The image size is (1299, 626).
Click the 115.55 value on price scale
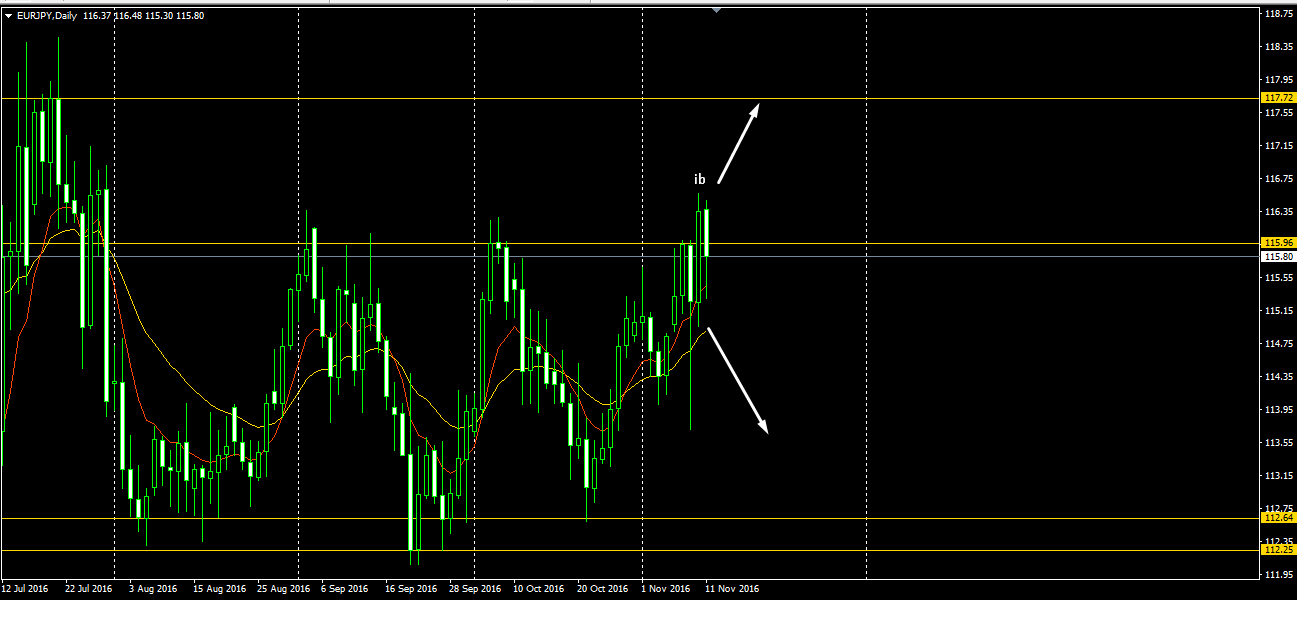pyautogui.click(x=1279, y=278)
